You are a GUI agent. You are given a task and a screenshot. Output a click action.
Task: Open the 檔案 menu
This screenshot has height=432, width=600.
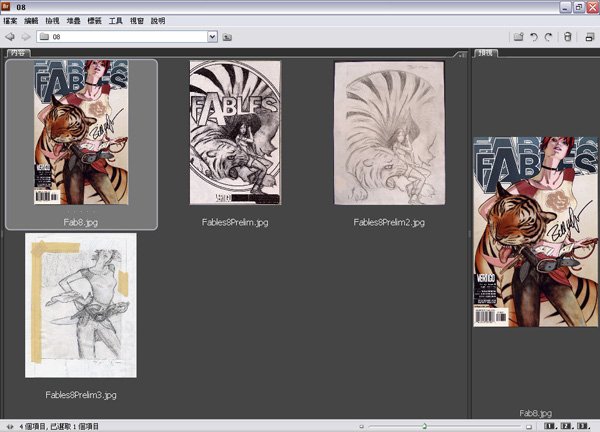coord(11,20)
